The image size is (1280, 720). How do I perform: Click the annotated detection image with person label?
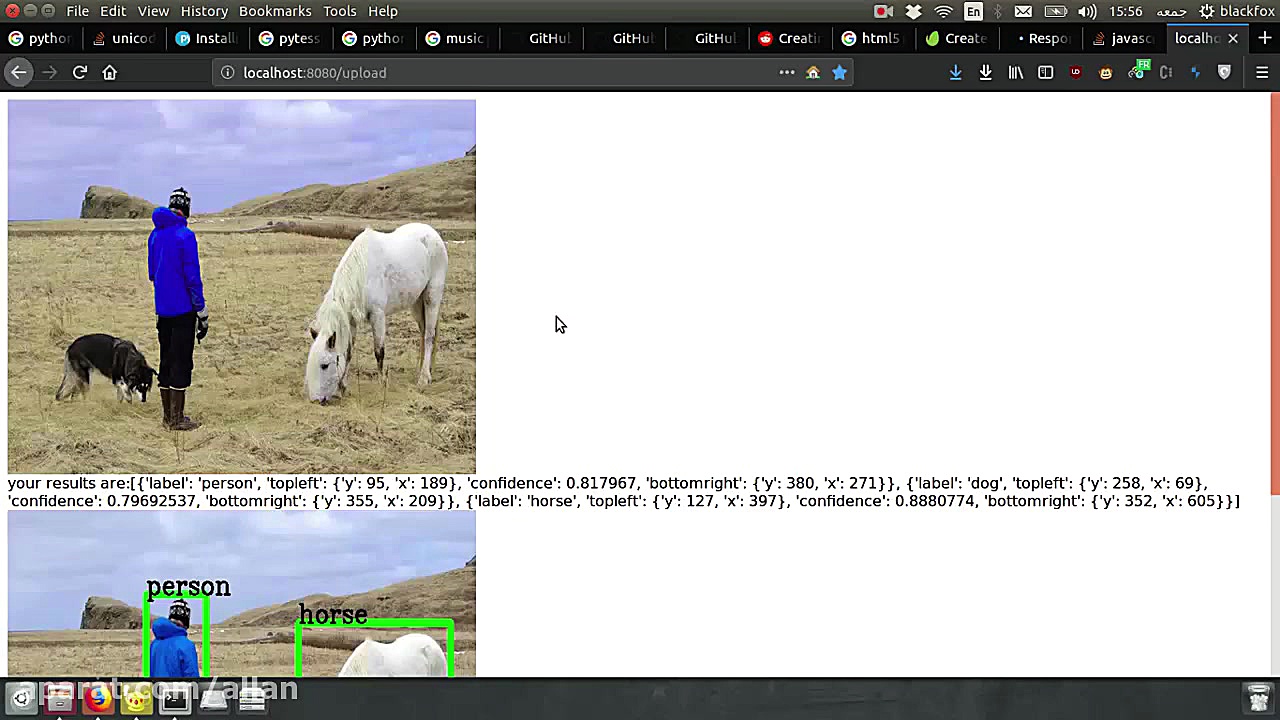pos(242,594)
